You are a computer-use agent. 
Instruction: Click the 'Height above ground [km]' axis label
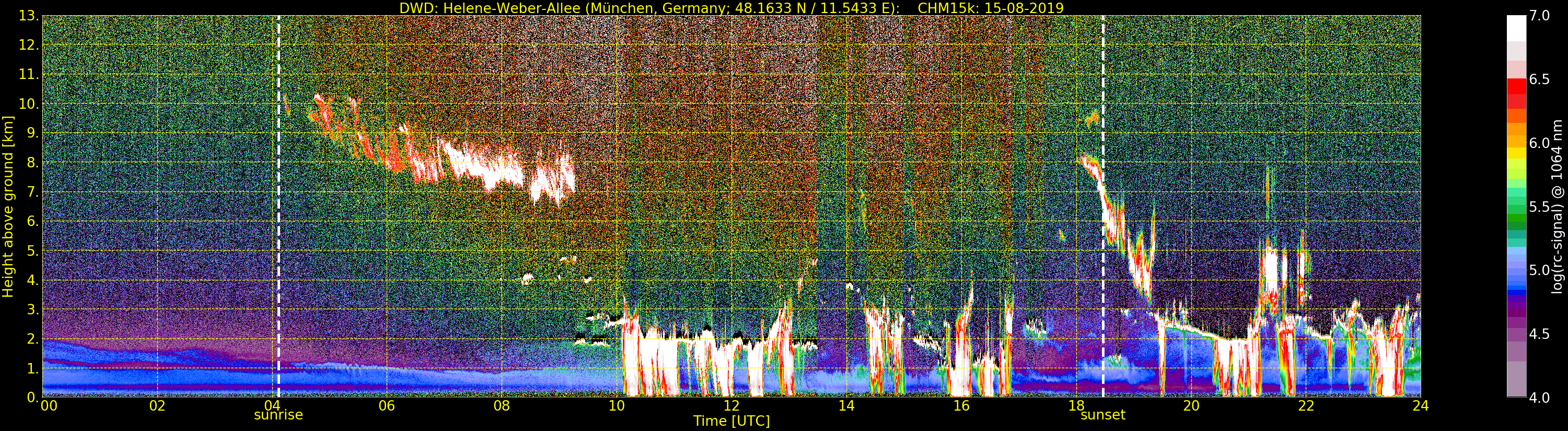8,206
